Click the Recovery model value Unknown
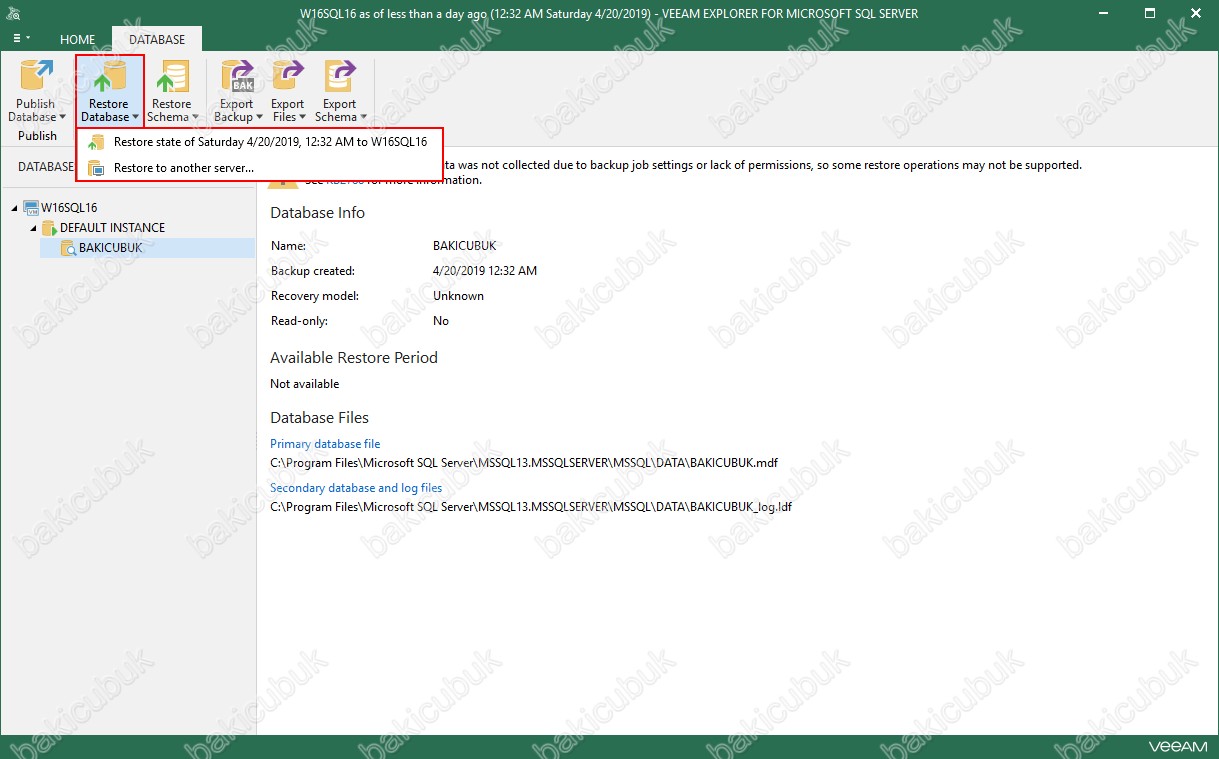 458,296
